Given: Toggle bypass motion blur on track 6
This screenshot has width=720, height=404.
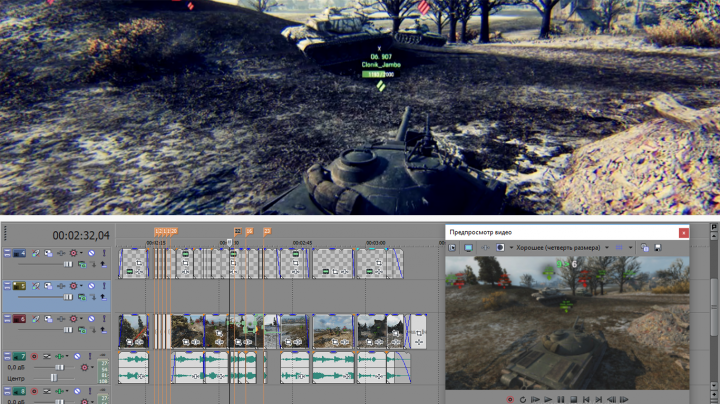Looking at the screenshot, I should pos(35,319).
